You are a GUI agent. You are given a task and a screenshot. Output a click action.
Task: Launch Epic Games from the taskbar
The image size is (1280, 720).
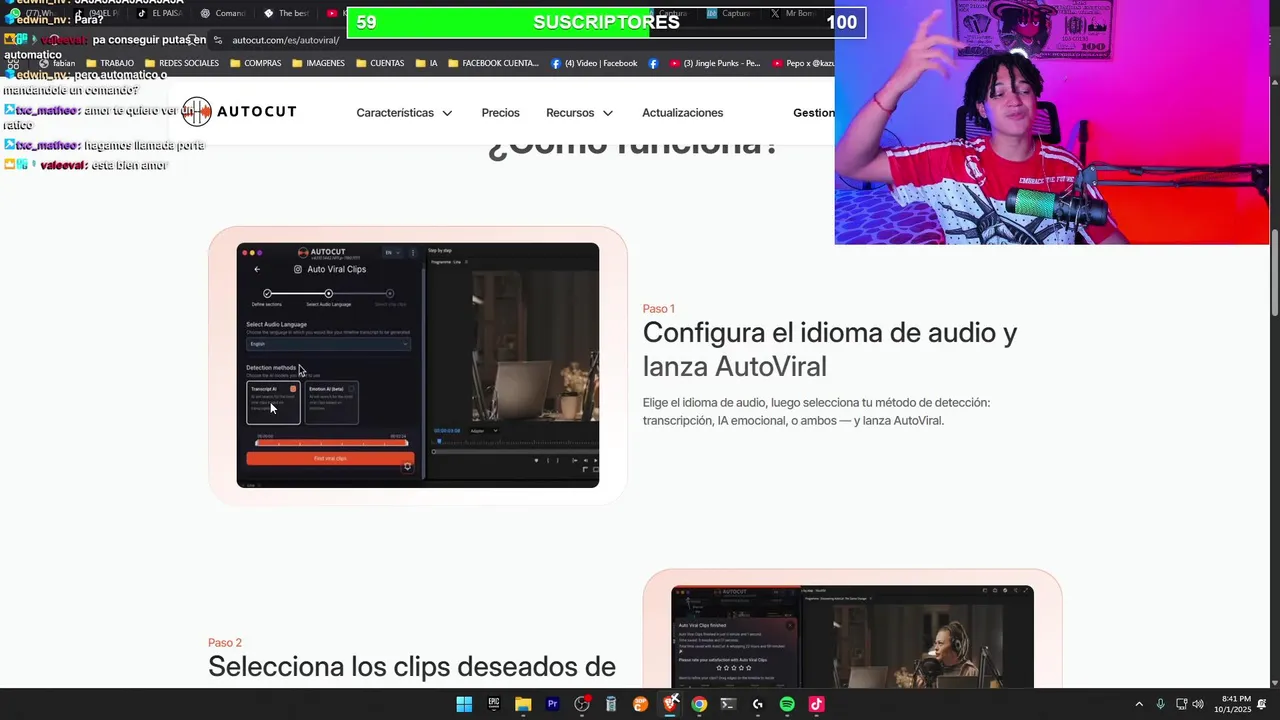(x=493, y=704)
